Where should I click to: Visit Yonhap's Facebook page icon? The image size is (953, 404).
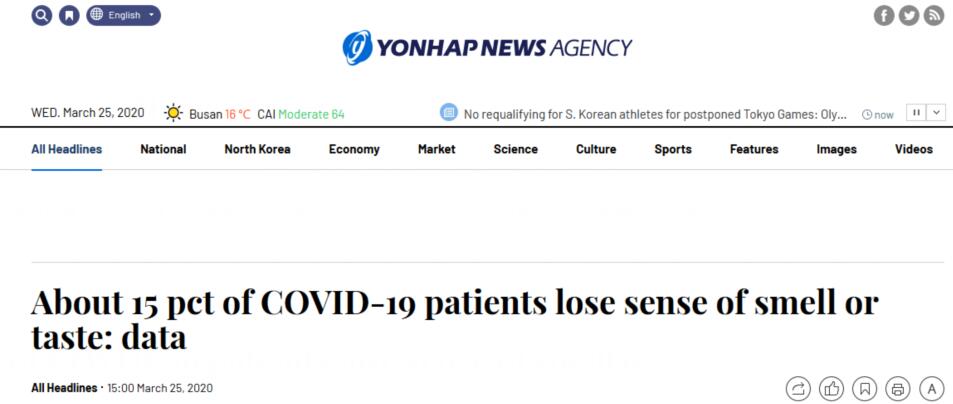884,15
